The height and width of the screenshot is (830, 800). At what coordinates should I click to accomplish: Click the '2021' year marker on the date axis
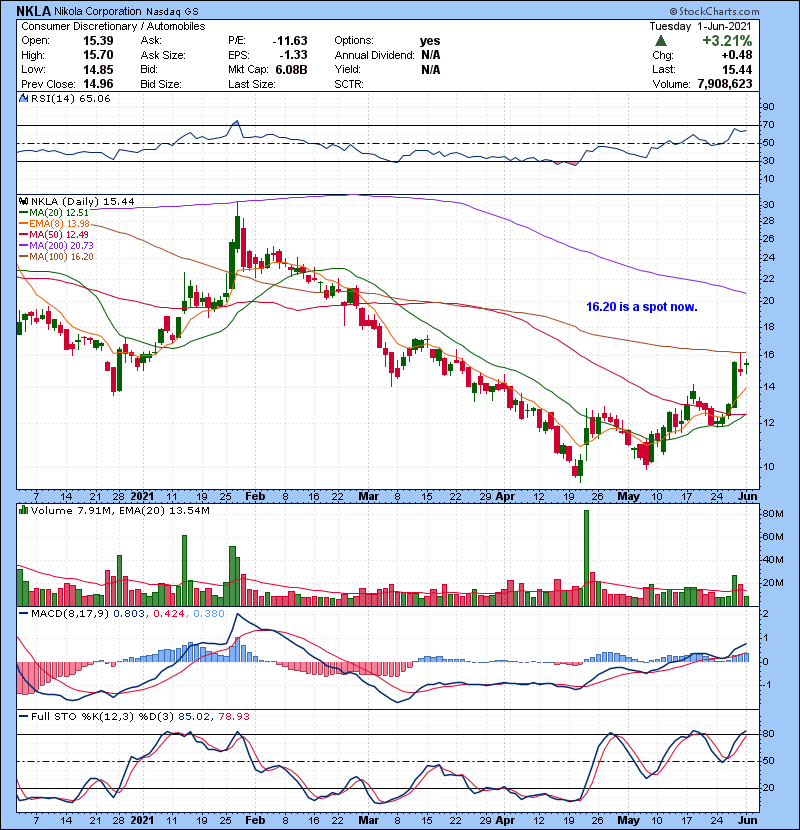(x=143, y=496)
